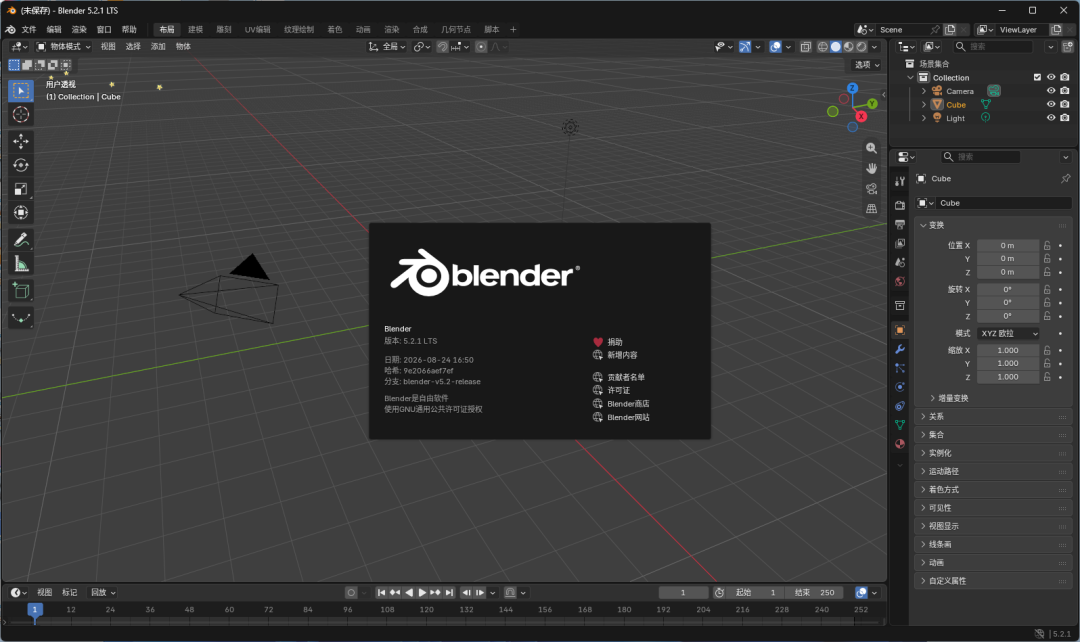1080x642 pixels.
Task: Expand the Delta Transform section
Action: click(x=948, y=398)
